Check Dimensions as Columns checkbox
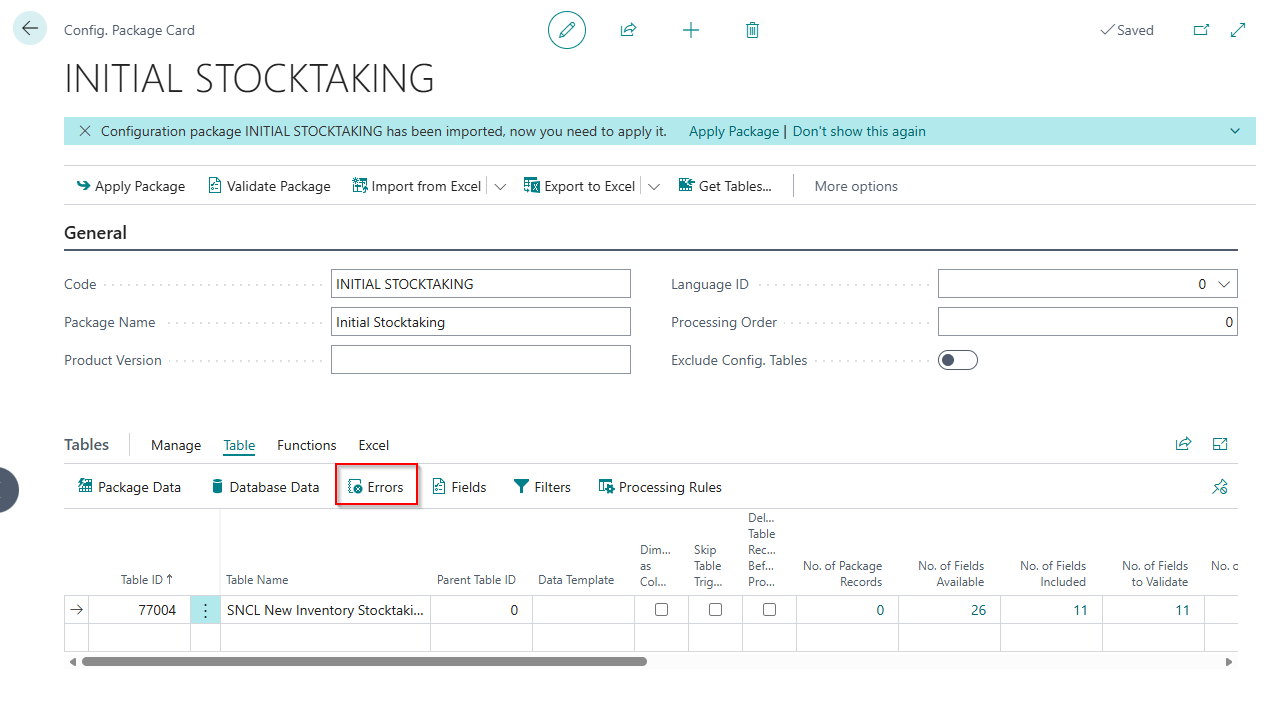The height and width of the screenshot is (702, 1272). 661,609
